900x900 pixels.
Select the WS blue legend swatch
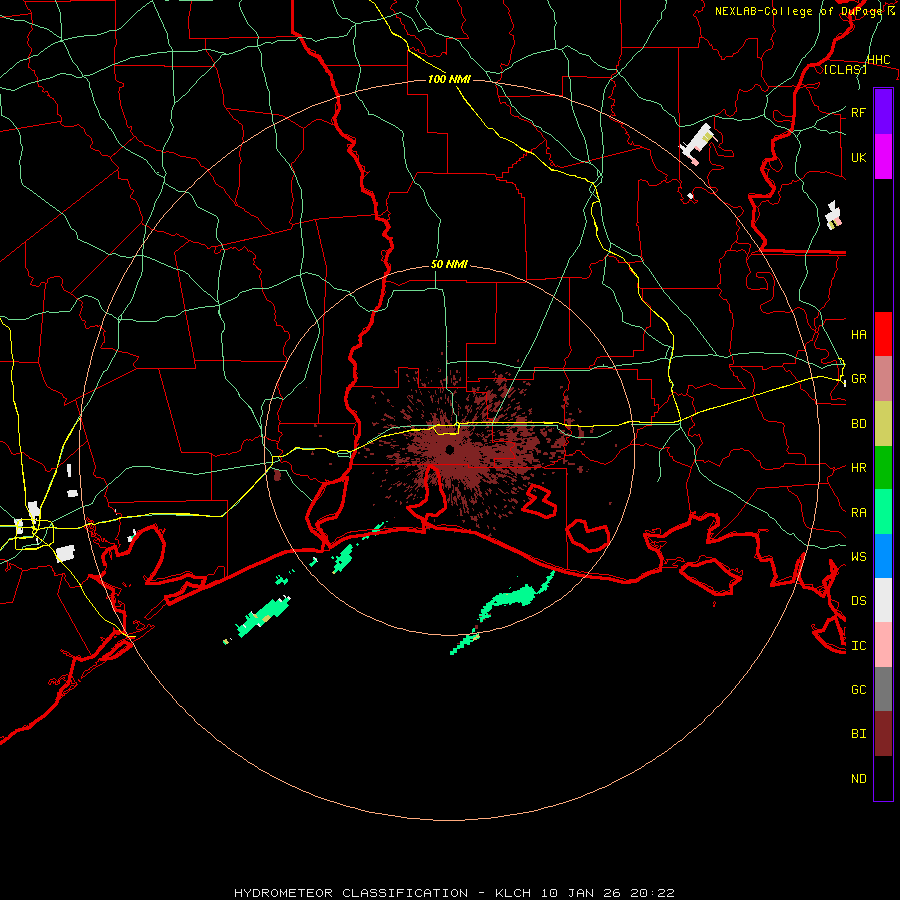(x=883, y=556)
